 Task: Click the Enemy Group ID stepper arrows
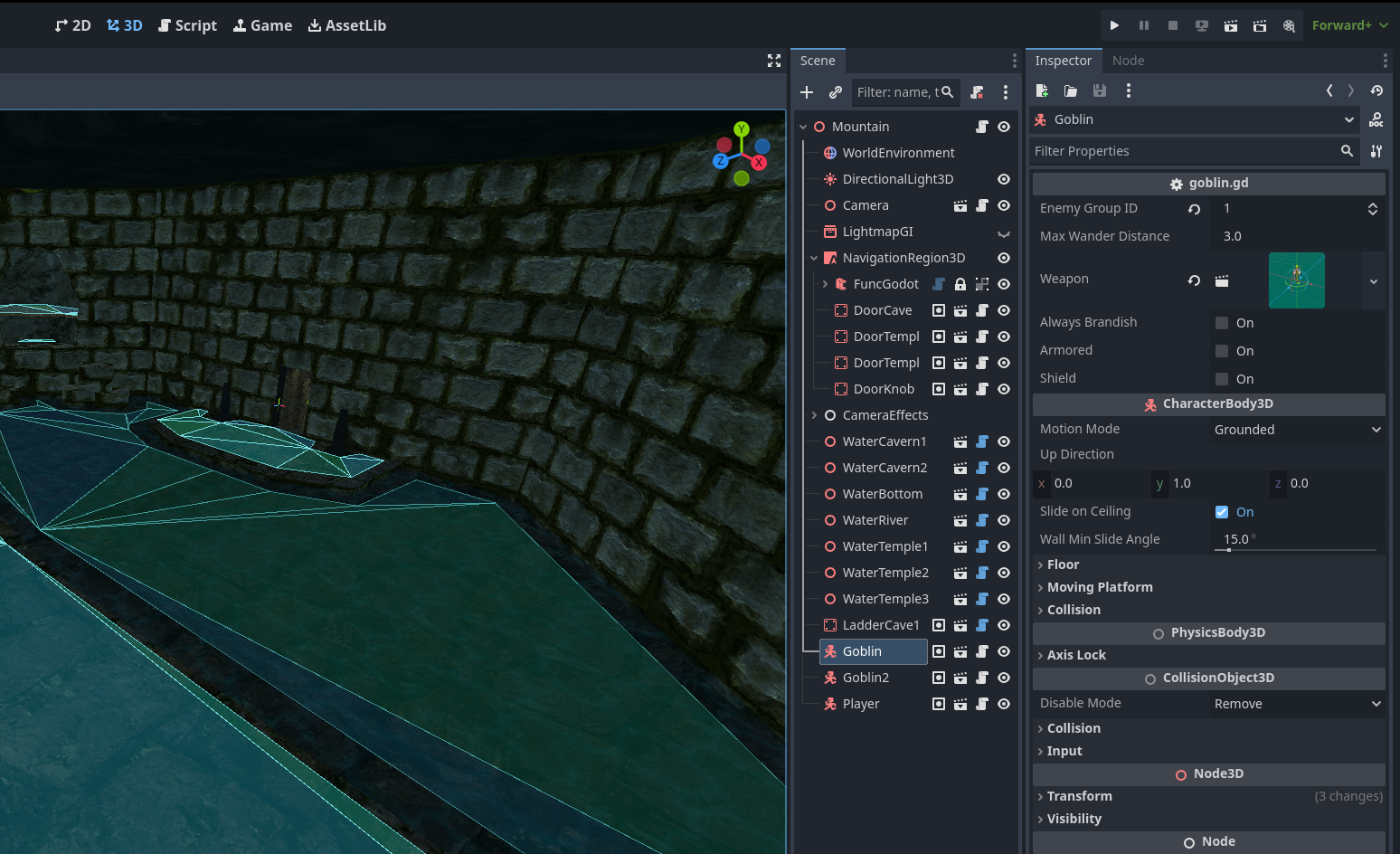point(1372,209)
